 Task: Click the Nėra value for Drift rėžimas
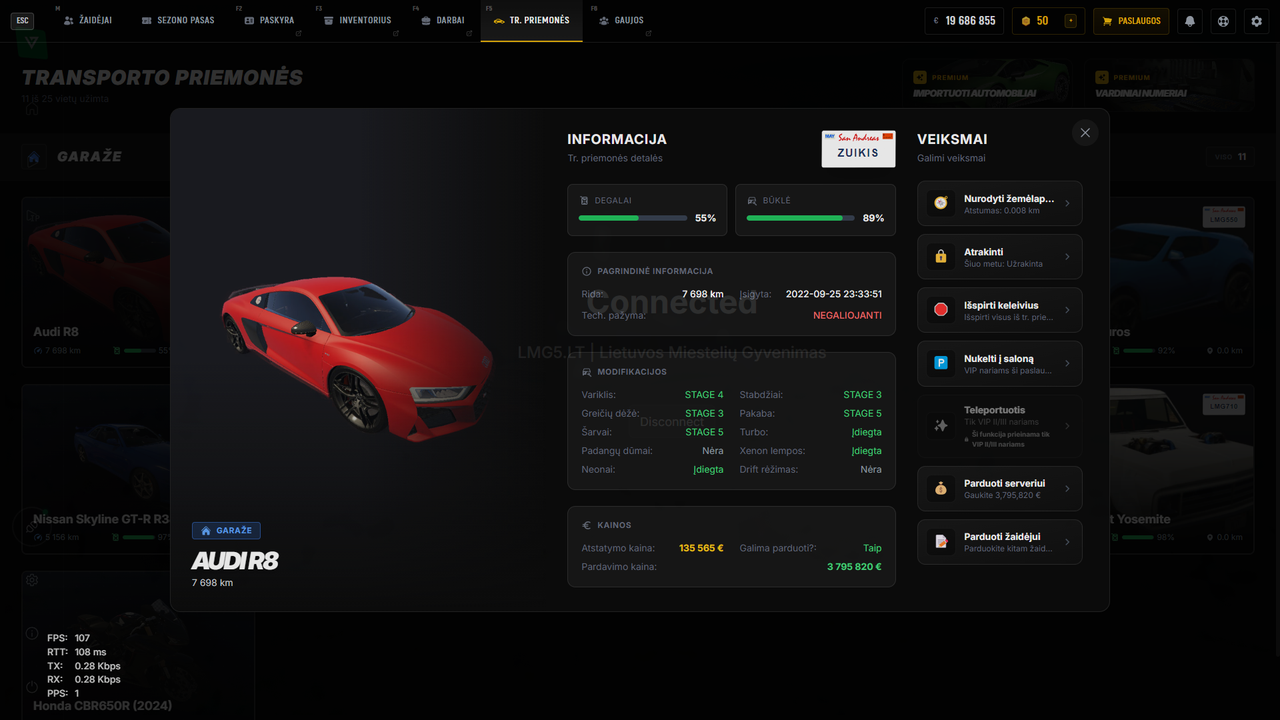pos(871,469)
